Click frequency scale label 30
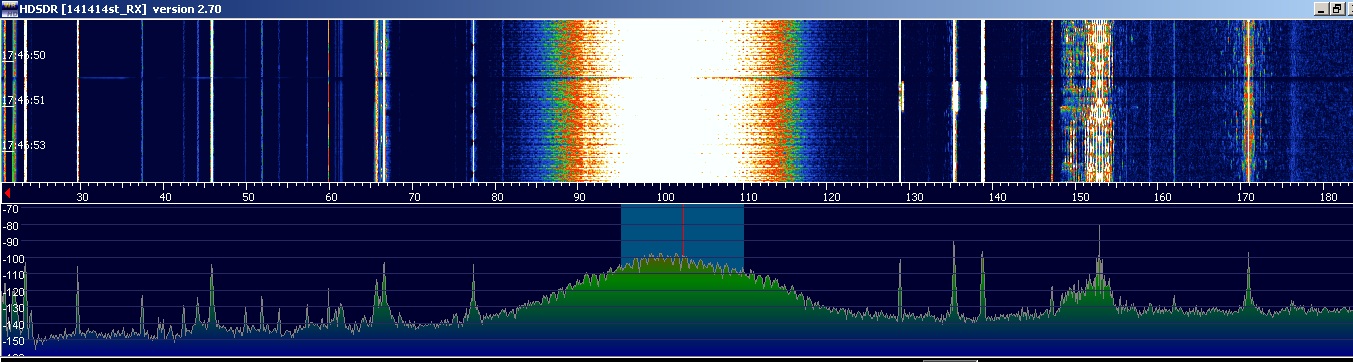 (x=83, y=198)
